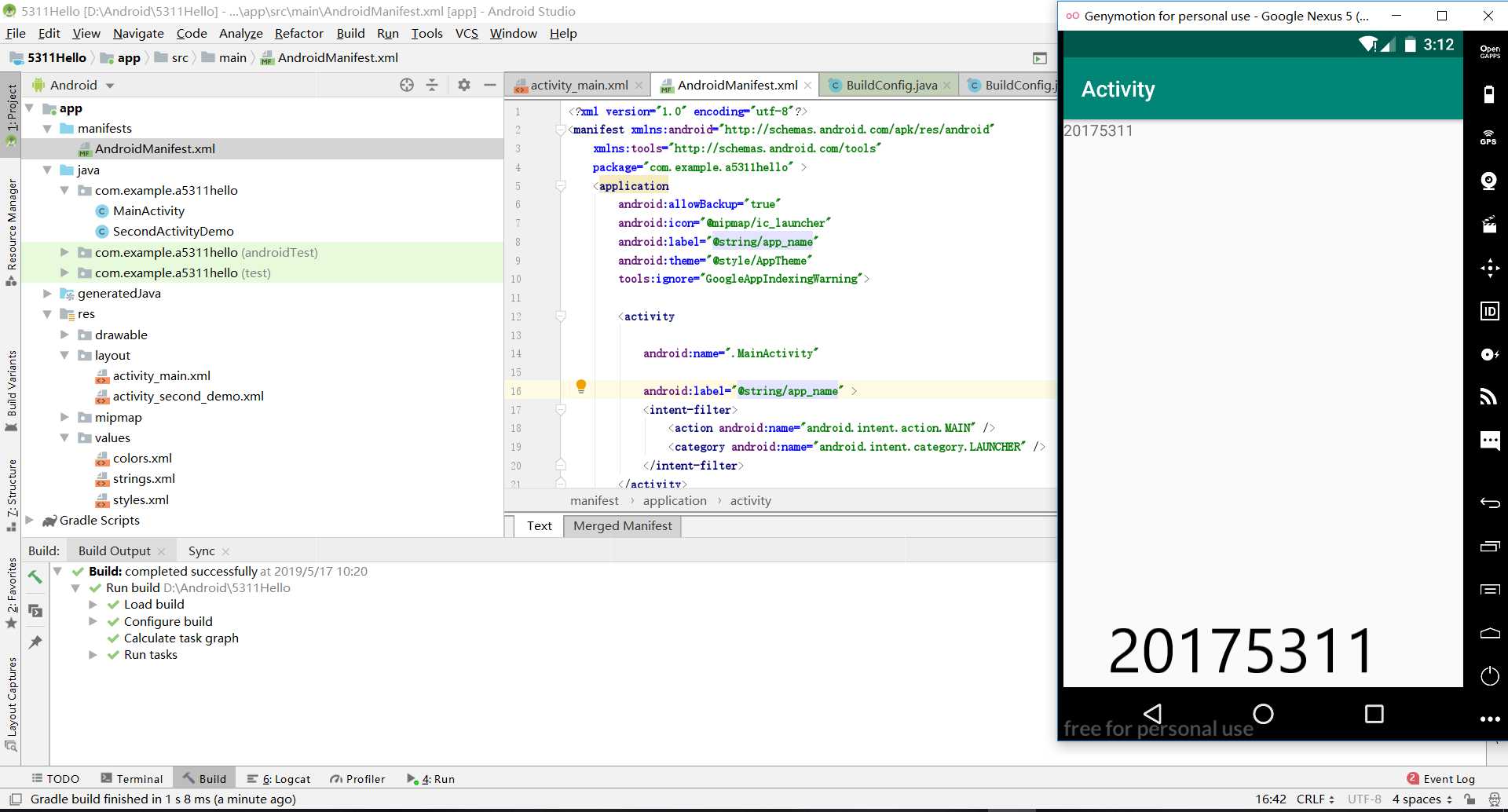Expand the Load build step
This screenshot has height=812, width=1508.
pos(93,605)
